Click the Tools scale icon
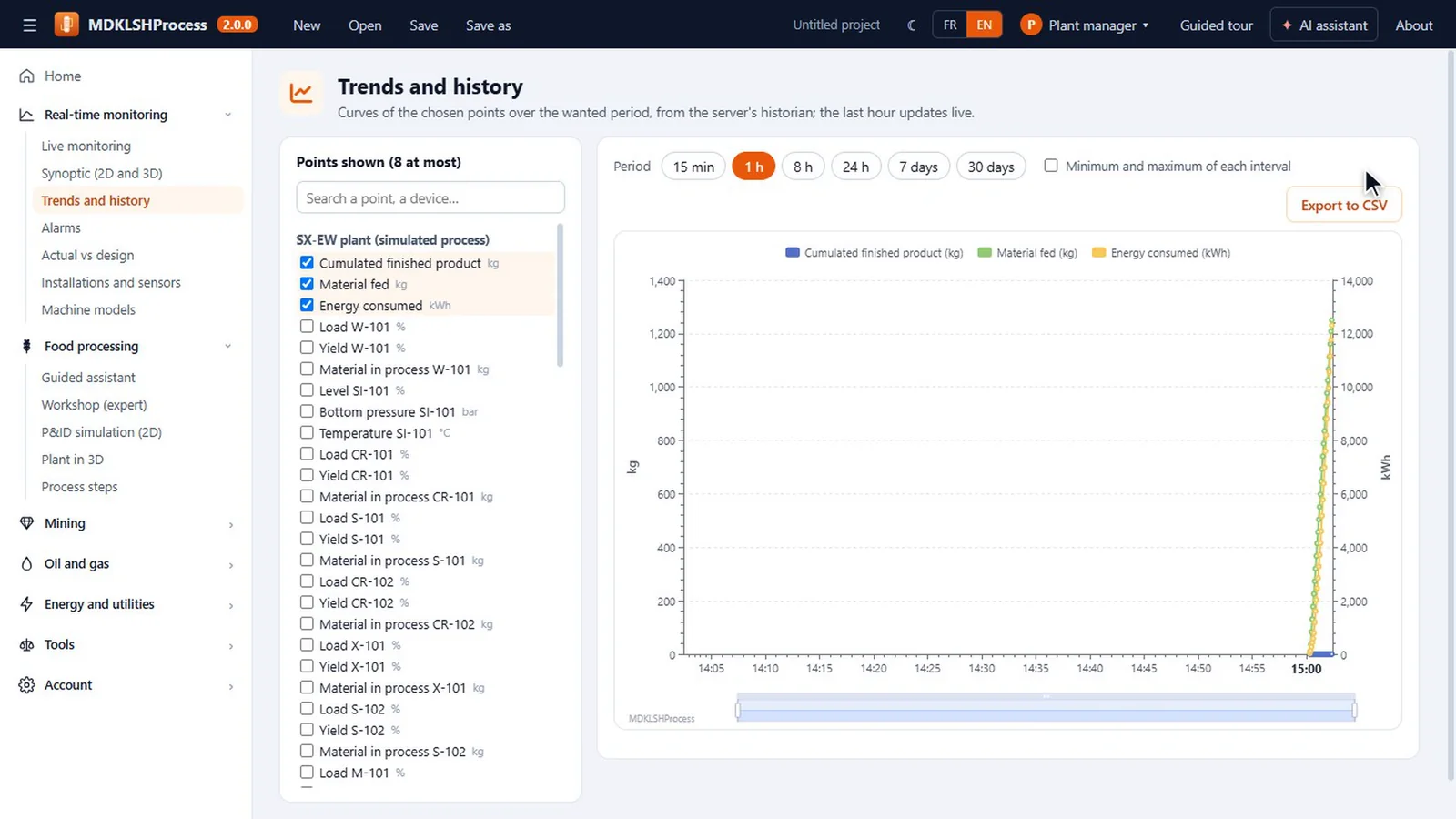 pos(27,644)
